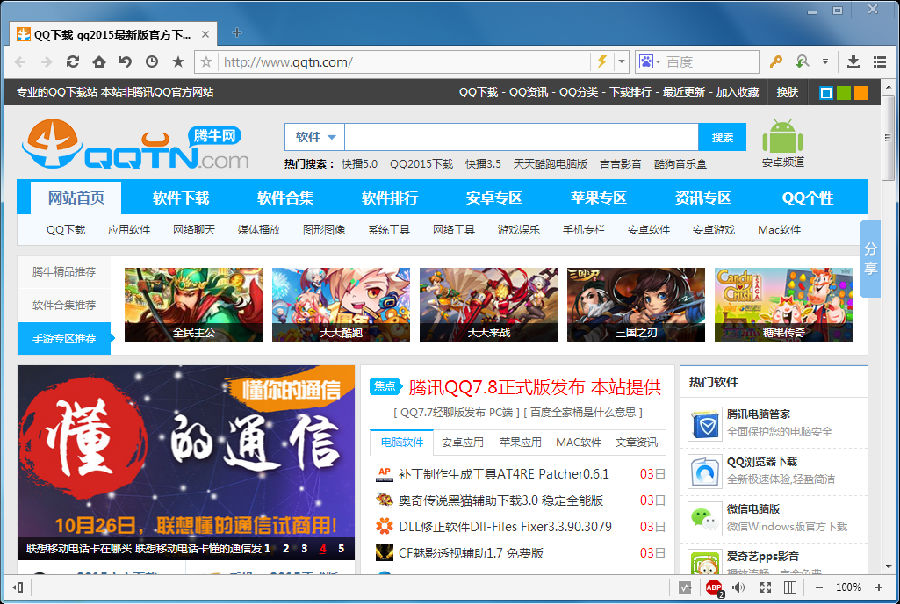Toggle browser sound speaker icon
The height and width of the screenshot is (604, 900).
point(739,587)
